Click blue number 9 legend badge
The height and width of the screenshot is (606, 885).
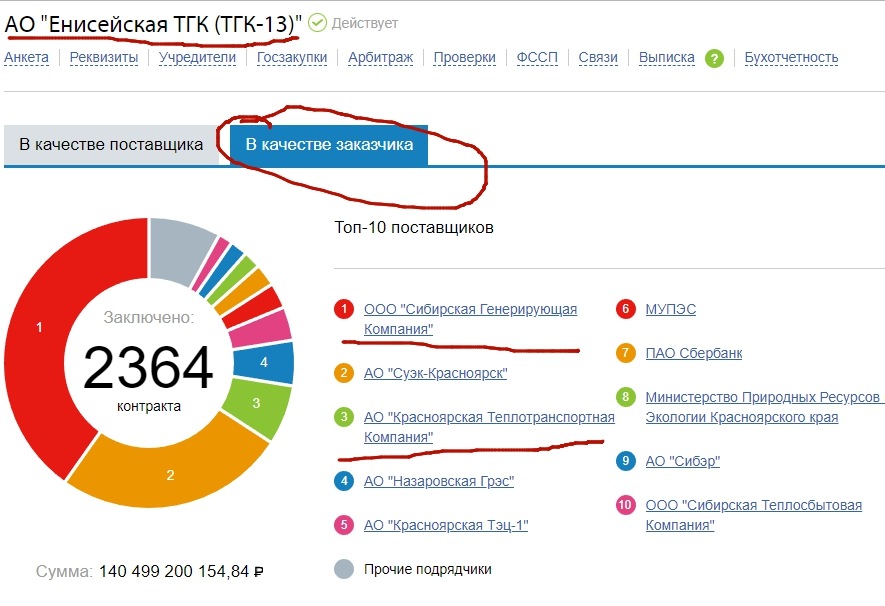click(x=625, y=461)
